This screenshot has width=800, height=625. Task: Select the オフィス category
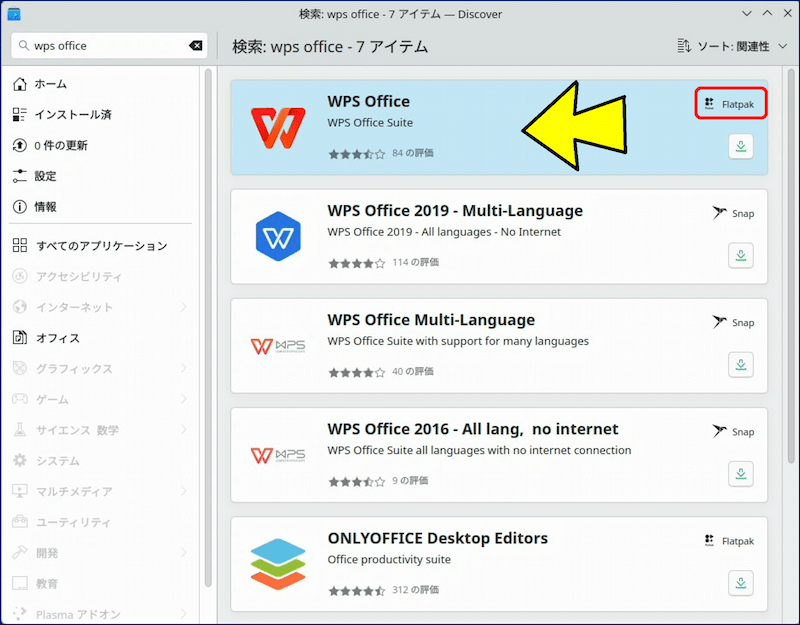(56, 338)
